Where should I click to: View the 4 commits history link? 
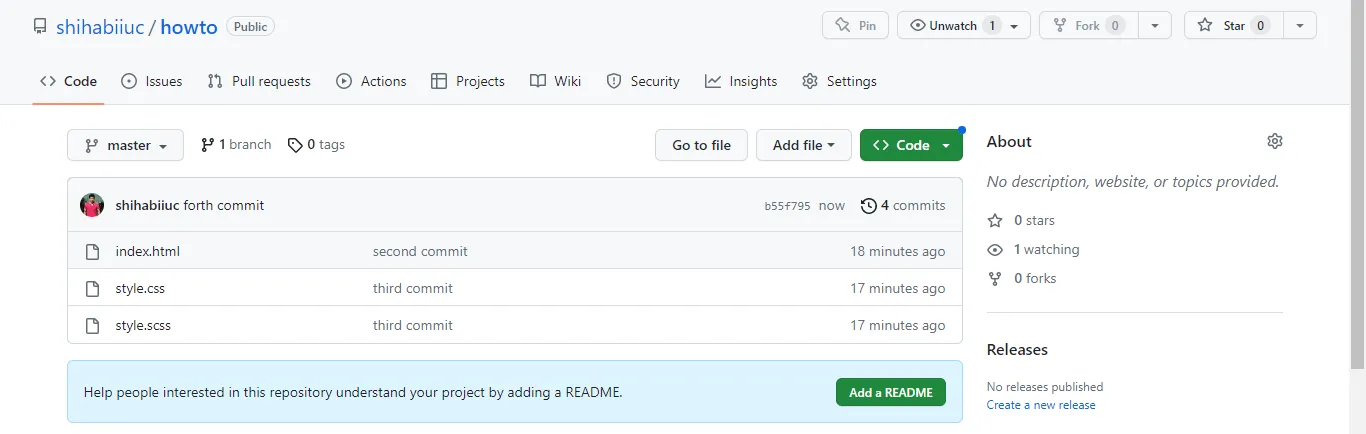coord(903,205)
